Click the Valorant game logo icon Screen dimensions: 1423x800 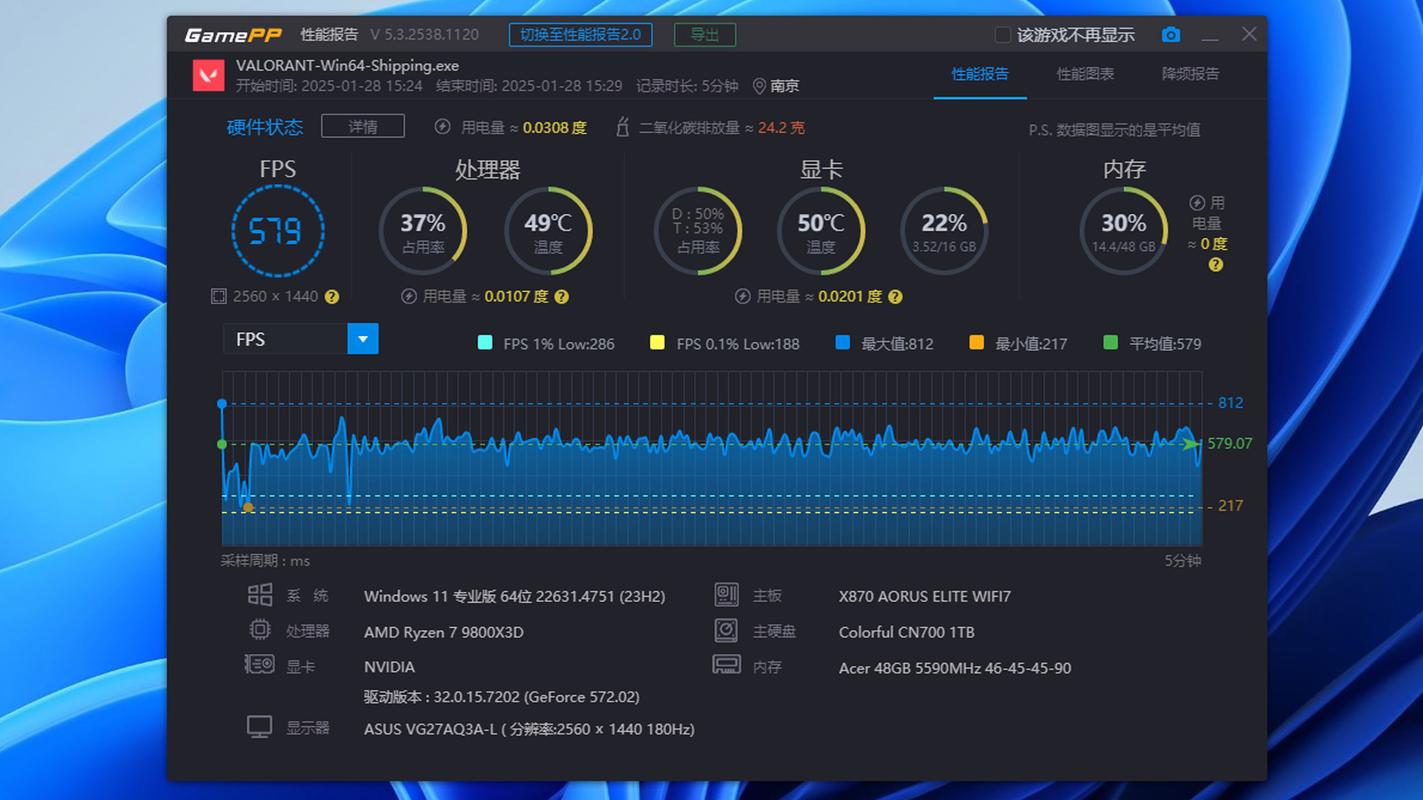(209, 76)
